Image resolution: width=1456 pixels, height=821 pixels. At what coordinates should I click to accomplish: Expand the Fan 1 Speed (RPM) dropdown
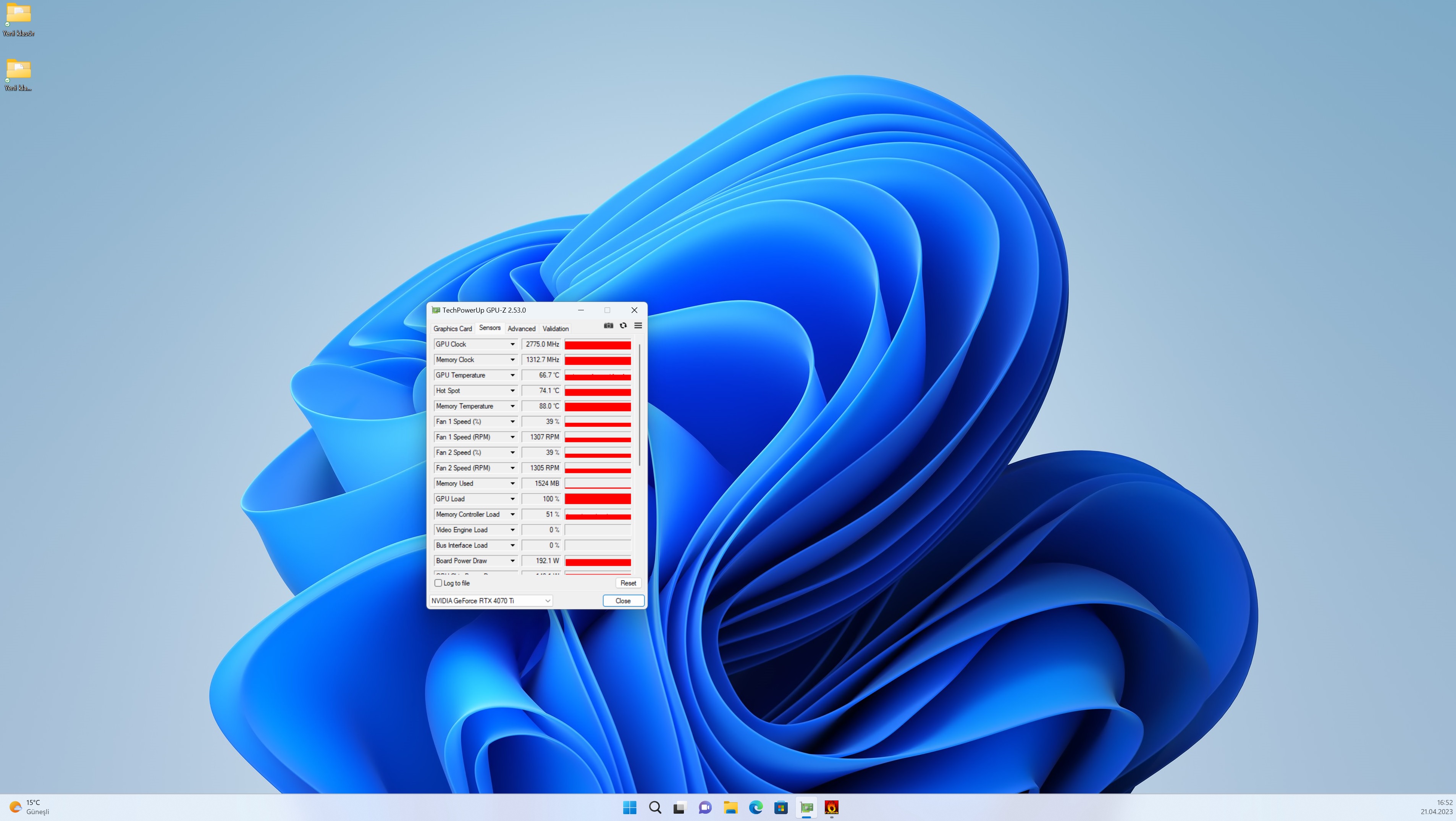tap(513, 437)
